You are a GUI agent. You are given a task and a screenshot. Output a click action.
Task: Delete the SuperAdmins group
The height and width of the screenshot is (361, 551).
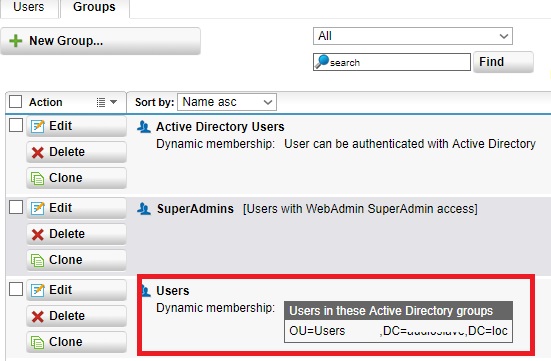pos(76,234)
